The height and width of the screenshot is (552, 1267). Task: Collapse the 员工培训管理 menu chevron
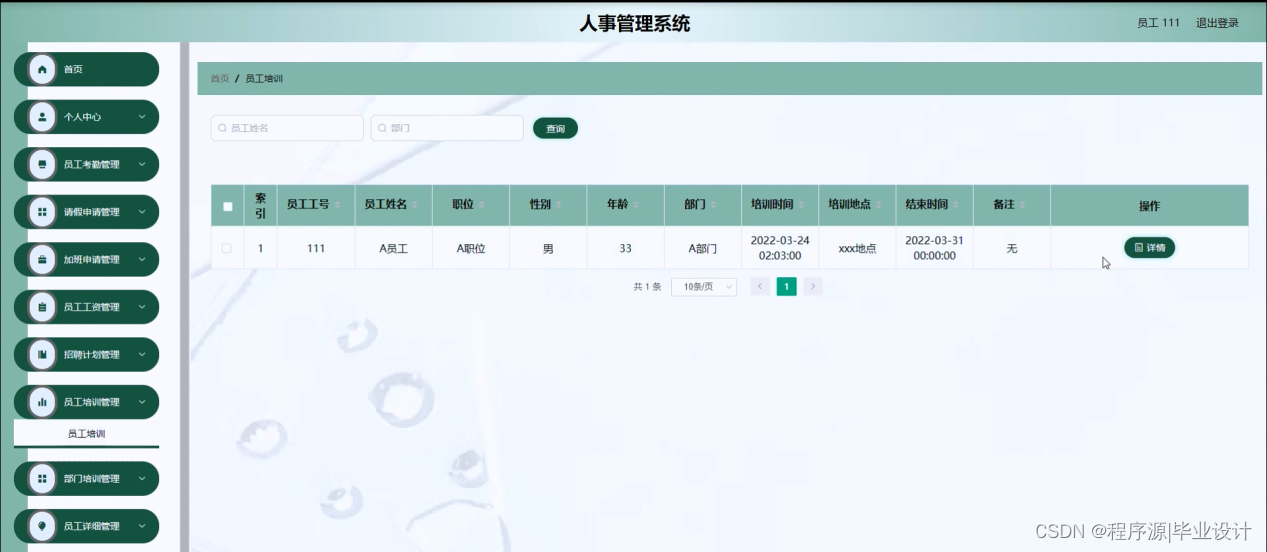coord(142,402)
